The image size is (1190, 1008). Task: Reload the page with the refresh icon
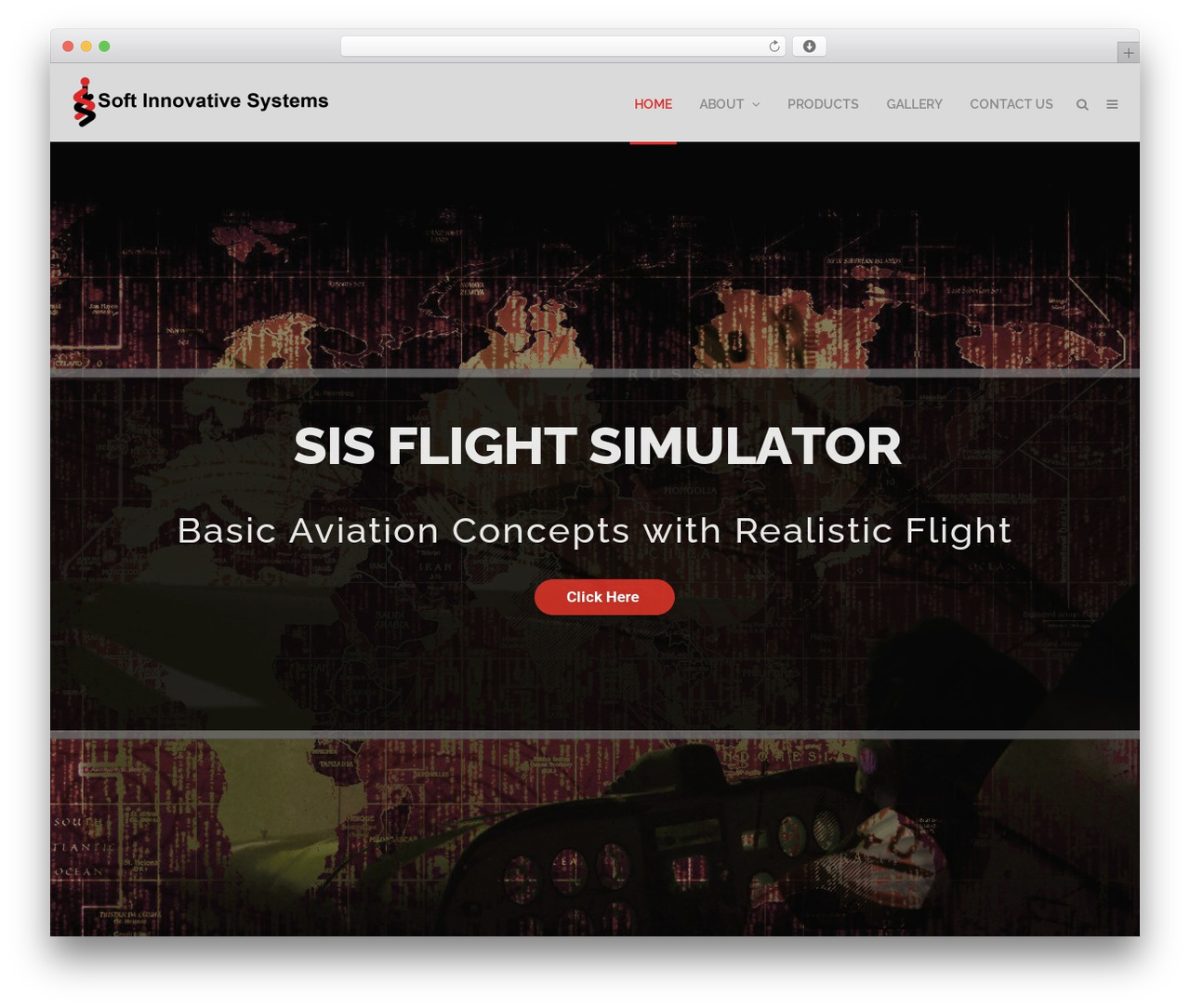pos(774,46)
